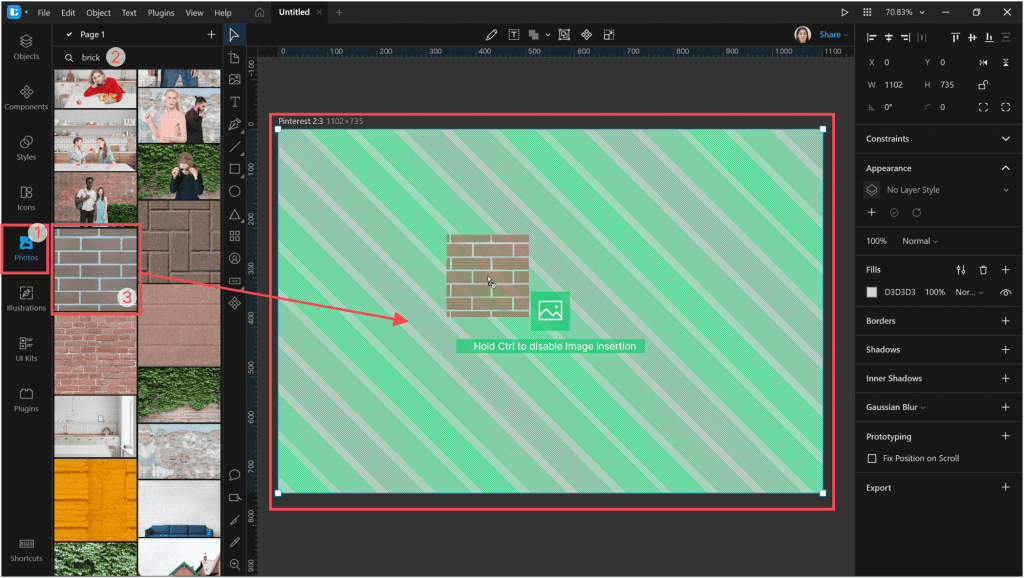Open the Normal blend mode dropdown
Image resolution: width=1024 pixels, height=578 pixels.
click(x=920, y=241)
